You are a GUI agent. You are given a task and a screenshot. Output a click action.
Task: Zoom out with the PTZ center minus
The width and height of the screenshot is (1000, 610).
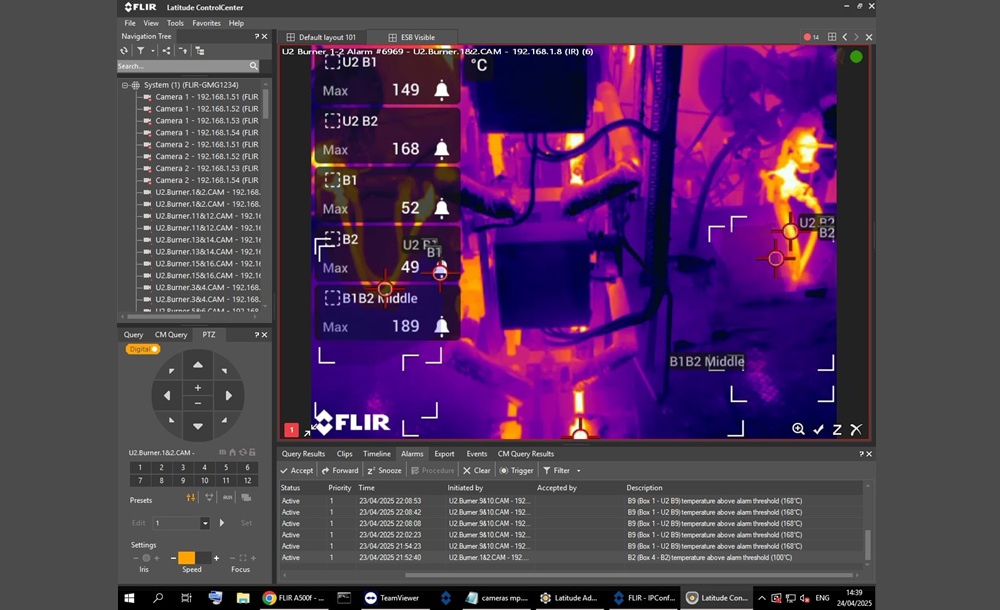(x=198, y=403)
